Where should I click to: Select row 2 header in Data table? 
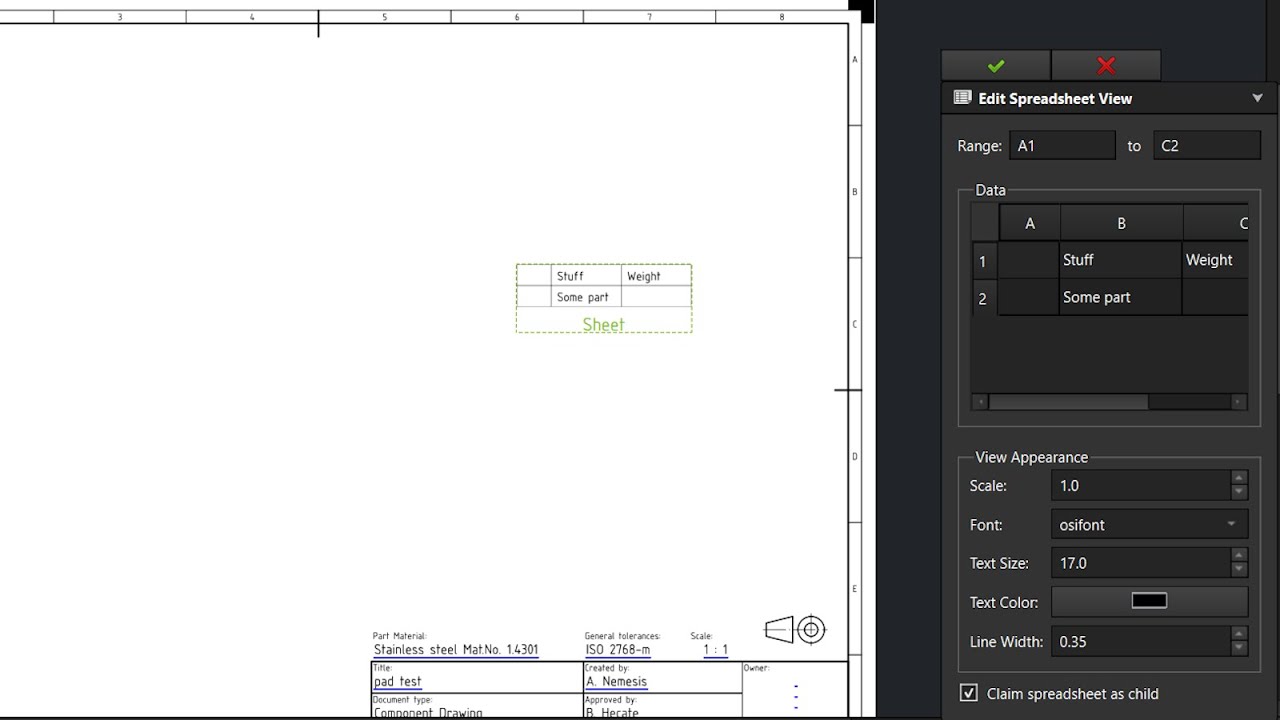tap(984, 298)
